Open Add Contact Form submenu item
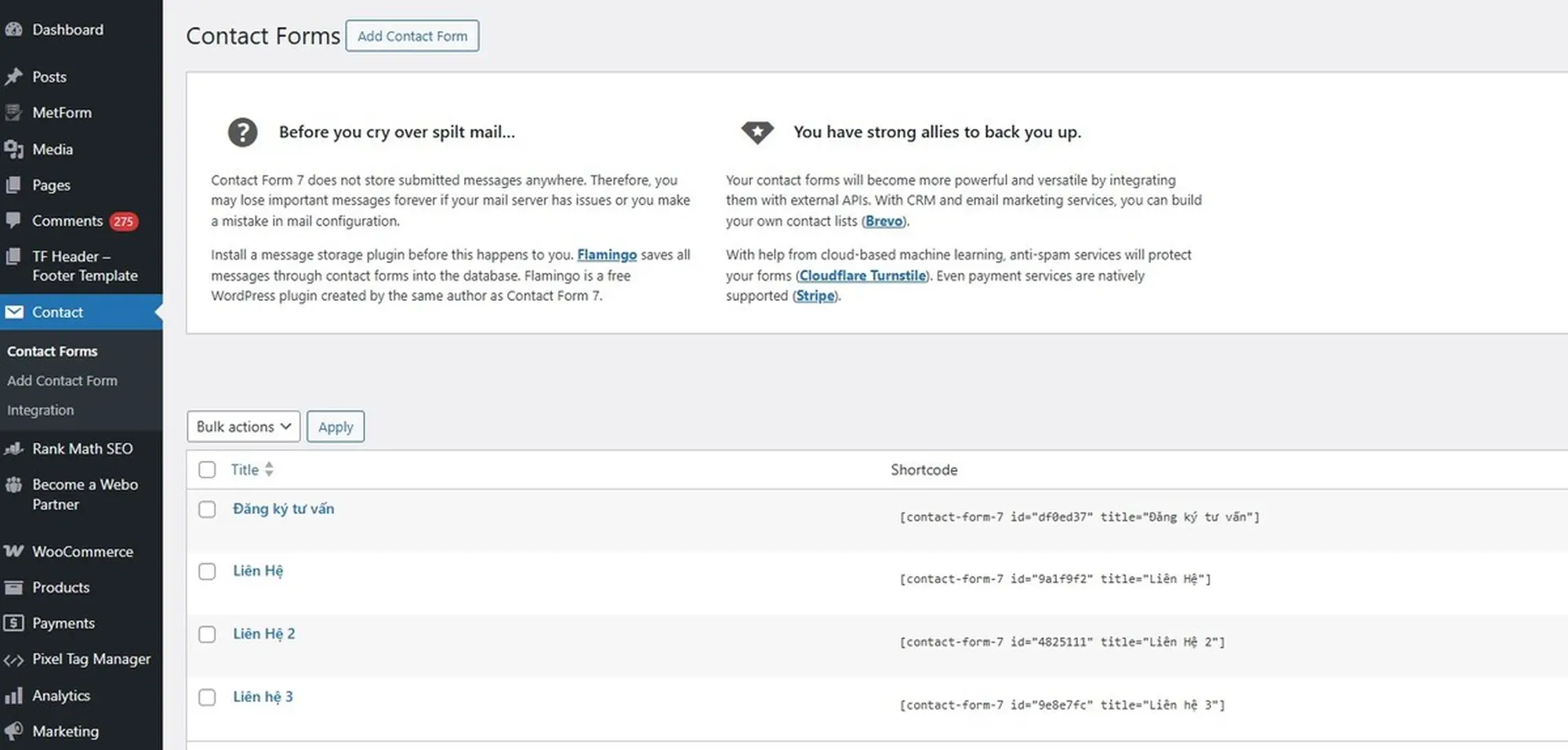The width and height of the screenshot is (1568, 750). pyautogui.click(x=63, y=381)
